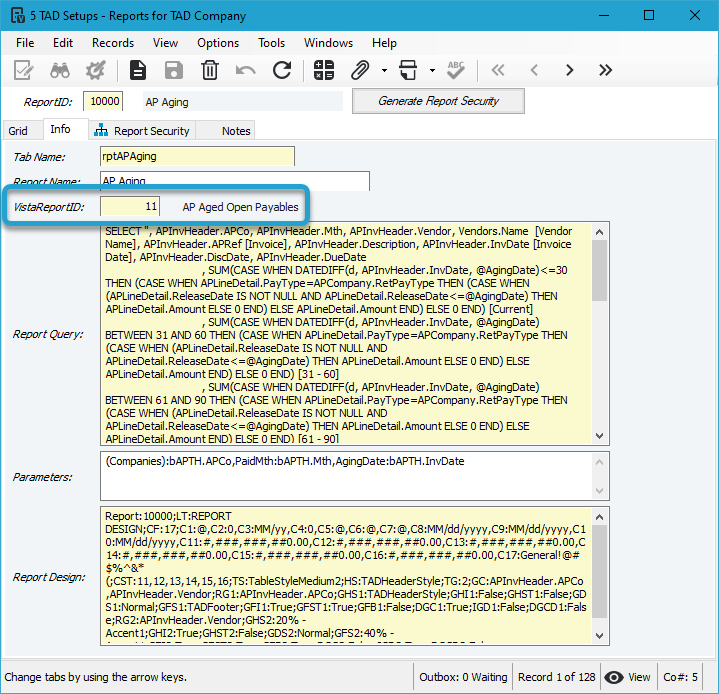719x694 pixels.
Task: Click inside the Report Design text area
Action: coord(347,576)
